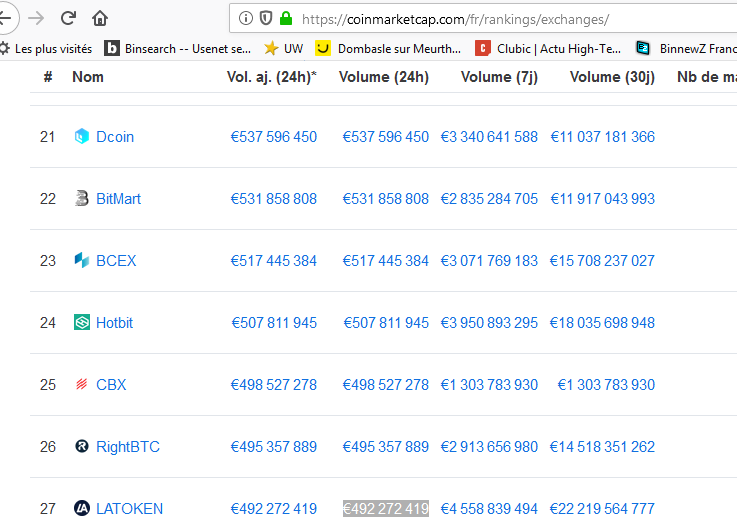The height and width of the screenshot is (527, 737).
Task: Click the browser forward arrow button
Action: [36, 18]
